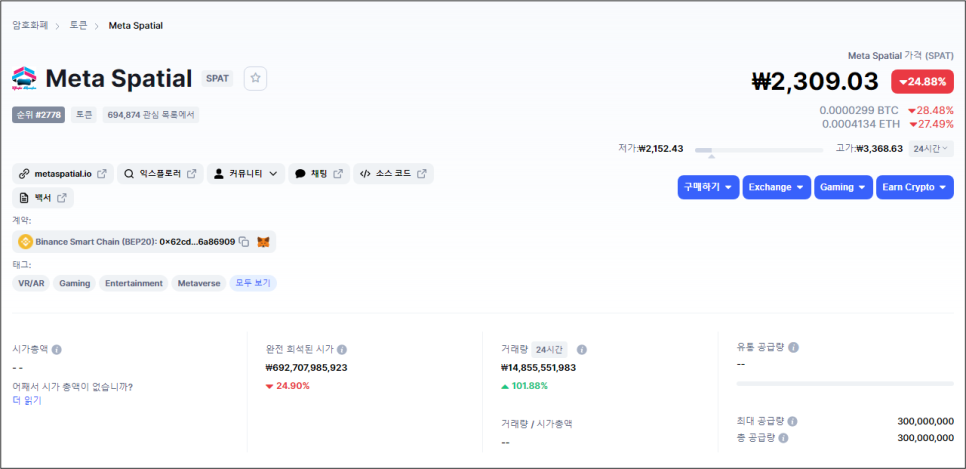Open the Earn Crypto dropdown

point(915,187)
